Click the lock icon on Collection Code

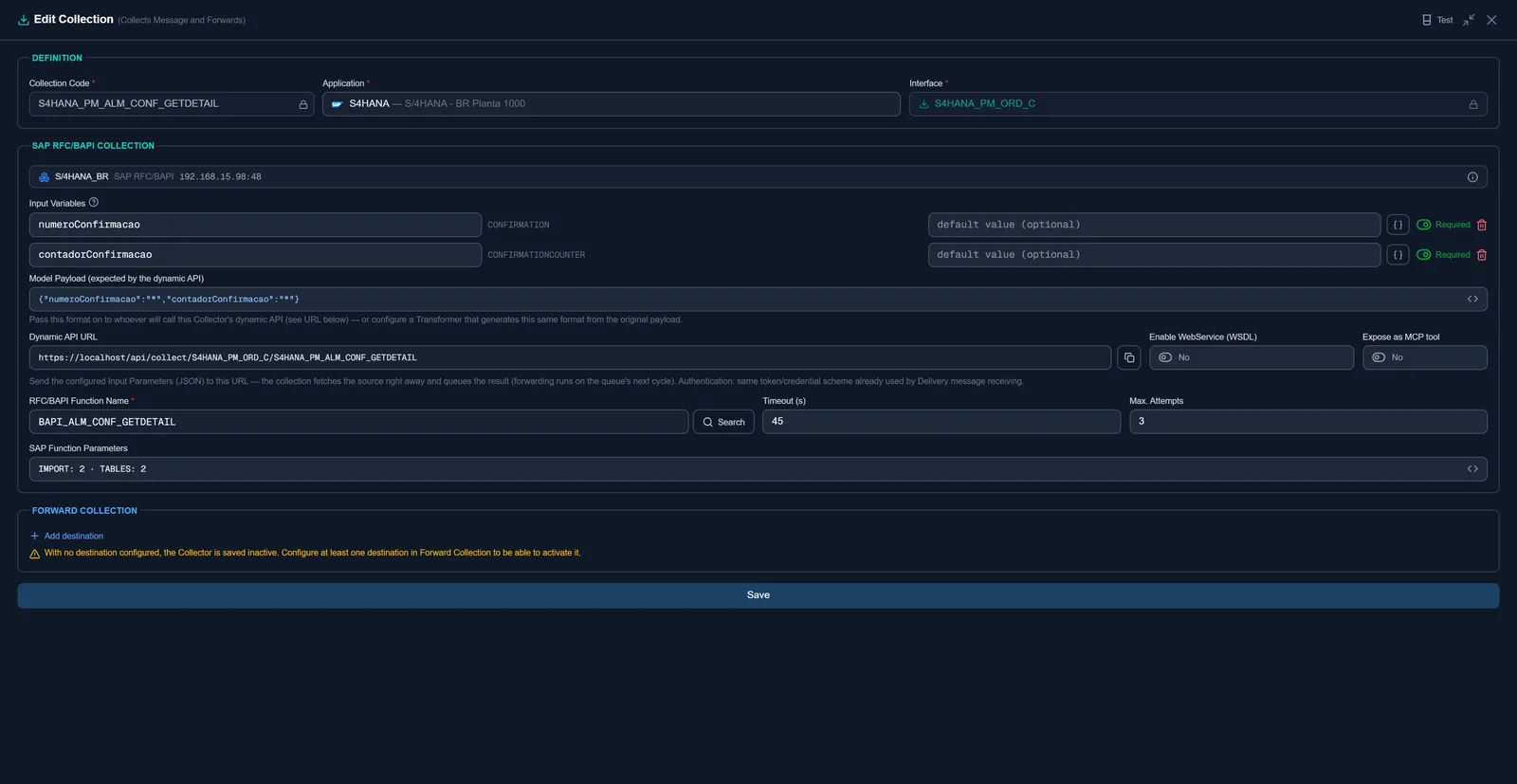tap(303, 104)
